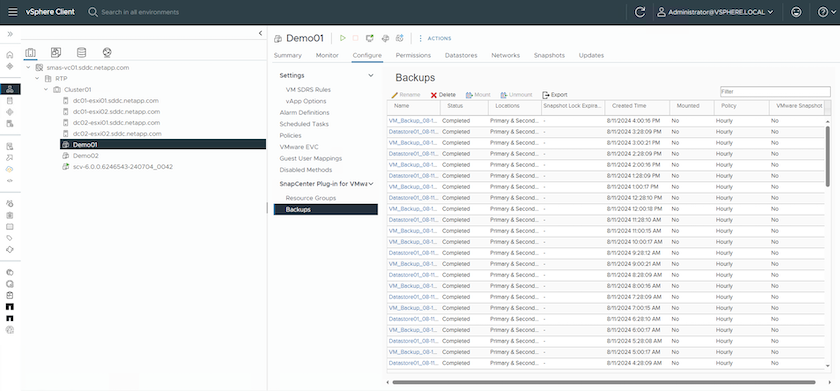The width and height of the screenshot is (840, 391).
Task: Expand the left navigation rail
Action: (10, 34)
